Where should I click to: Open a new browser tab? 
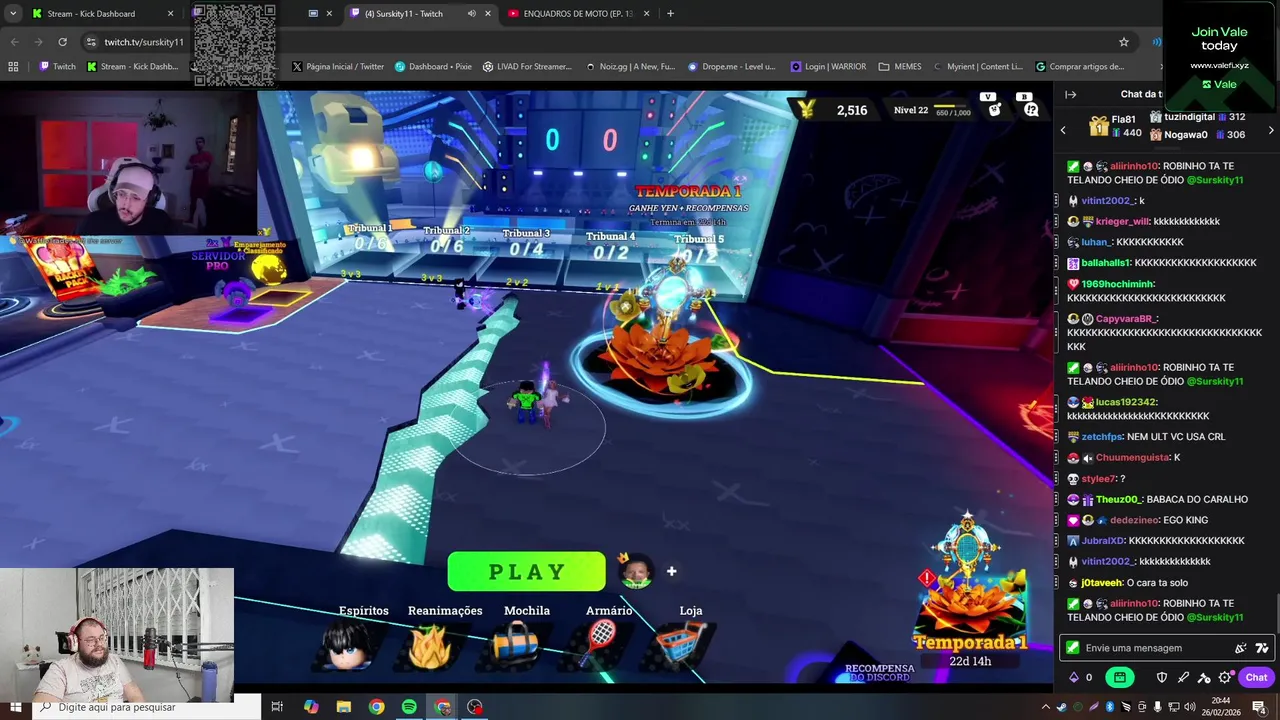670,14
